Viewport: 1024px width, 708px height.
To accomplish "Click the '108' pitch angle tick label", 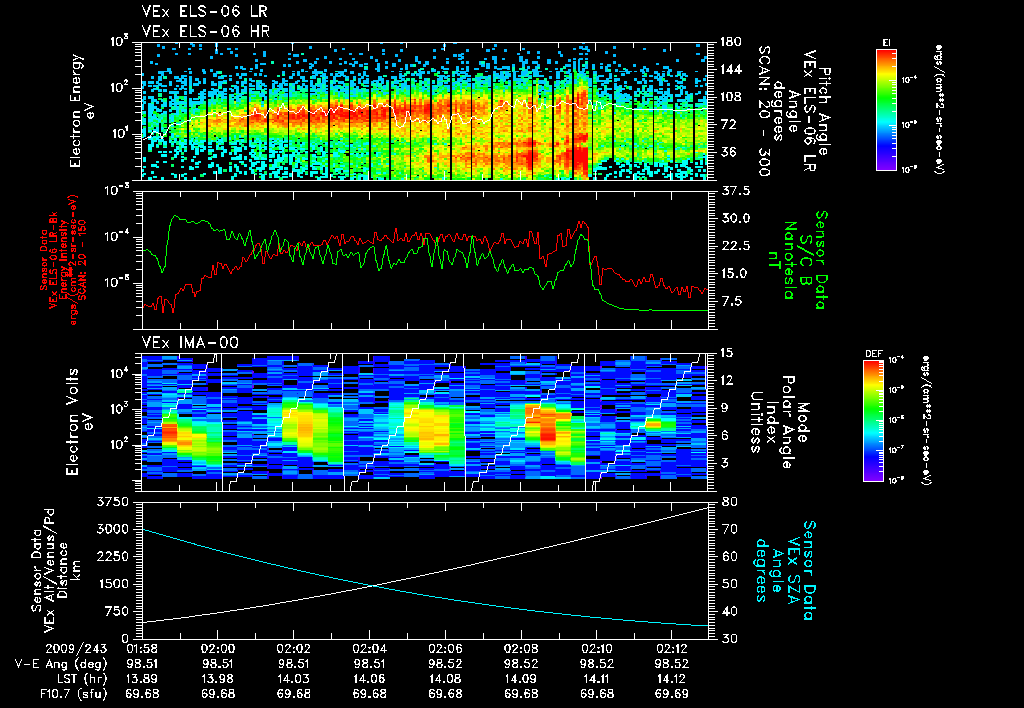I will tap(730, 97).
